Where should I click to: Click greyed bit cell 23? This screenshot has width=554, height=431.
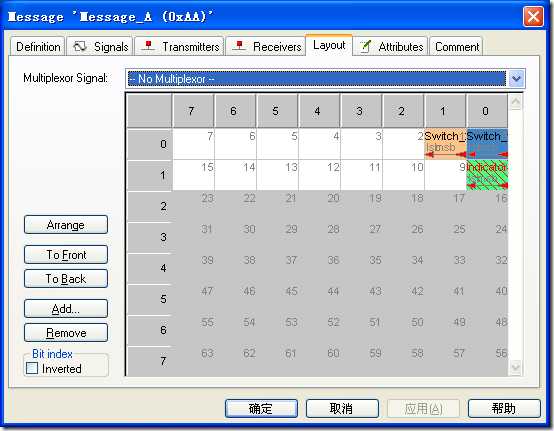[193, 206]
